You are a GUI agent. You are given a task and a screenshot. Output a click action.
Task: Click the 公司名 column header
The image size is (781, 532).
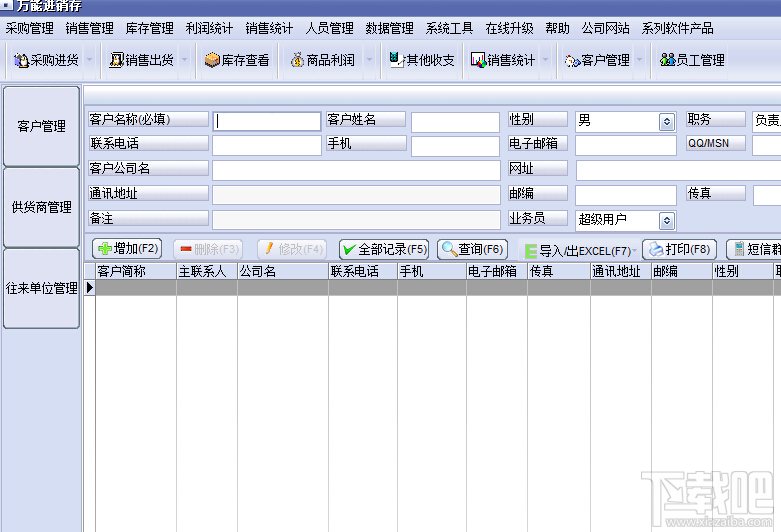click(283, 271)
